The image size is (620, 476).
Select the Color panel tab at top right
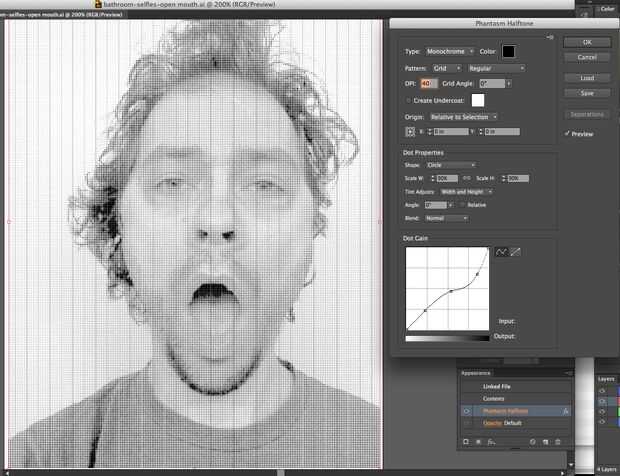point(608,9)
